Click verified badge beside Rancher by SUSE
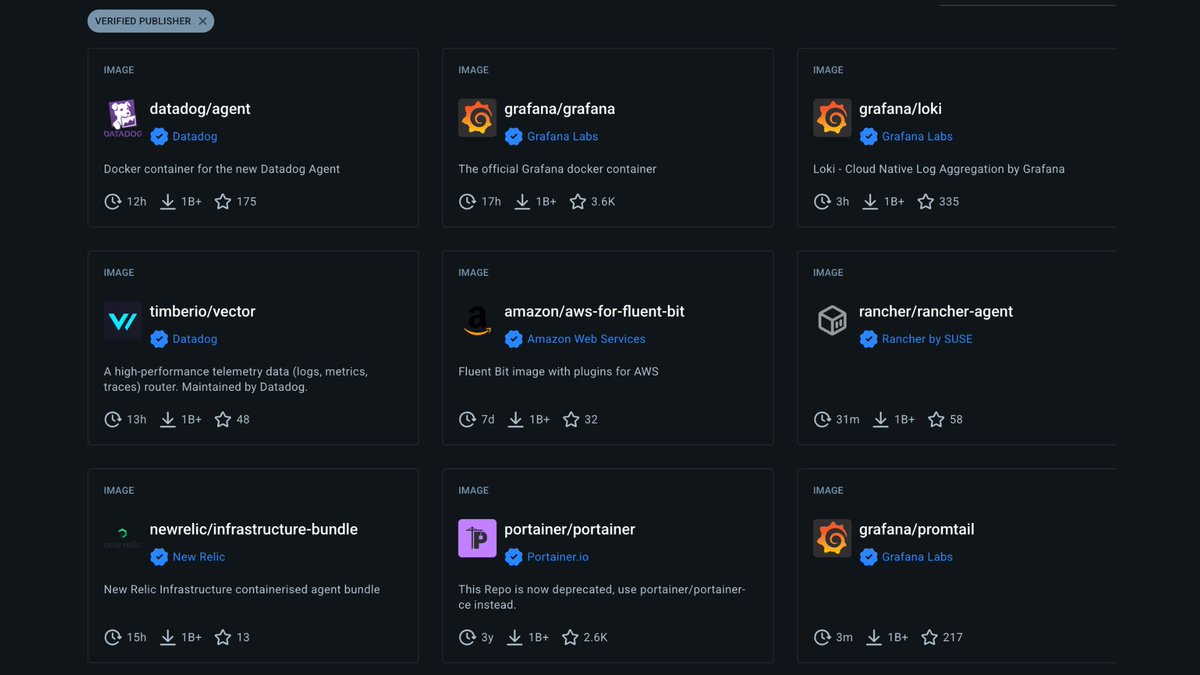Screen dimensions: 1200x675 click(x=868, y=339)
